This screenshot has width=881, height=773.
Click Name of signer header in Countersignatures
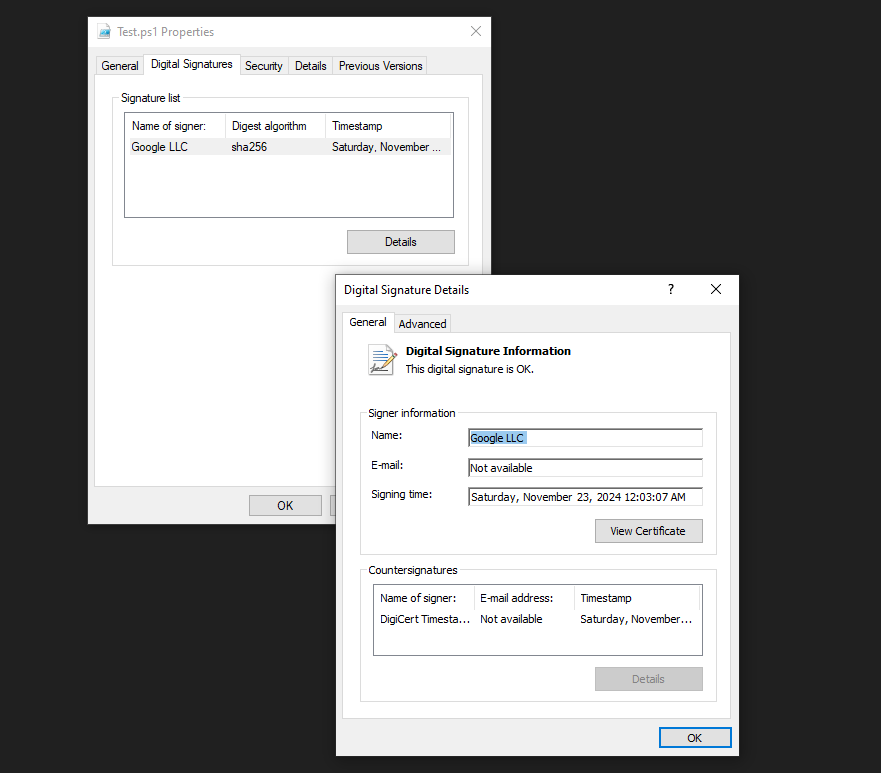click(424, 598)
